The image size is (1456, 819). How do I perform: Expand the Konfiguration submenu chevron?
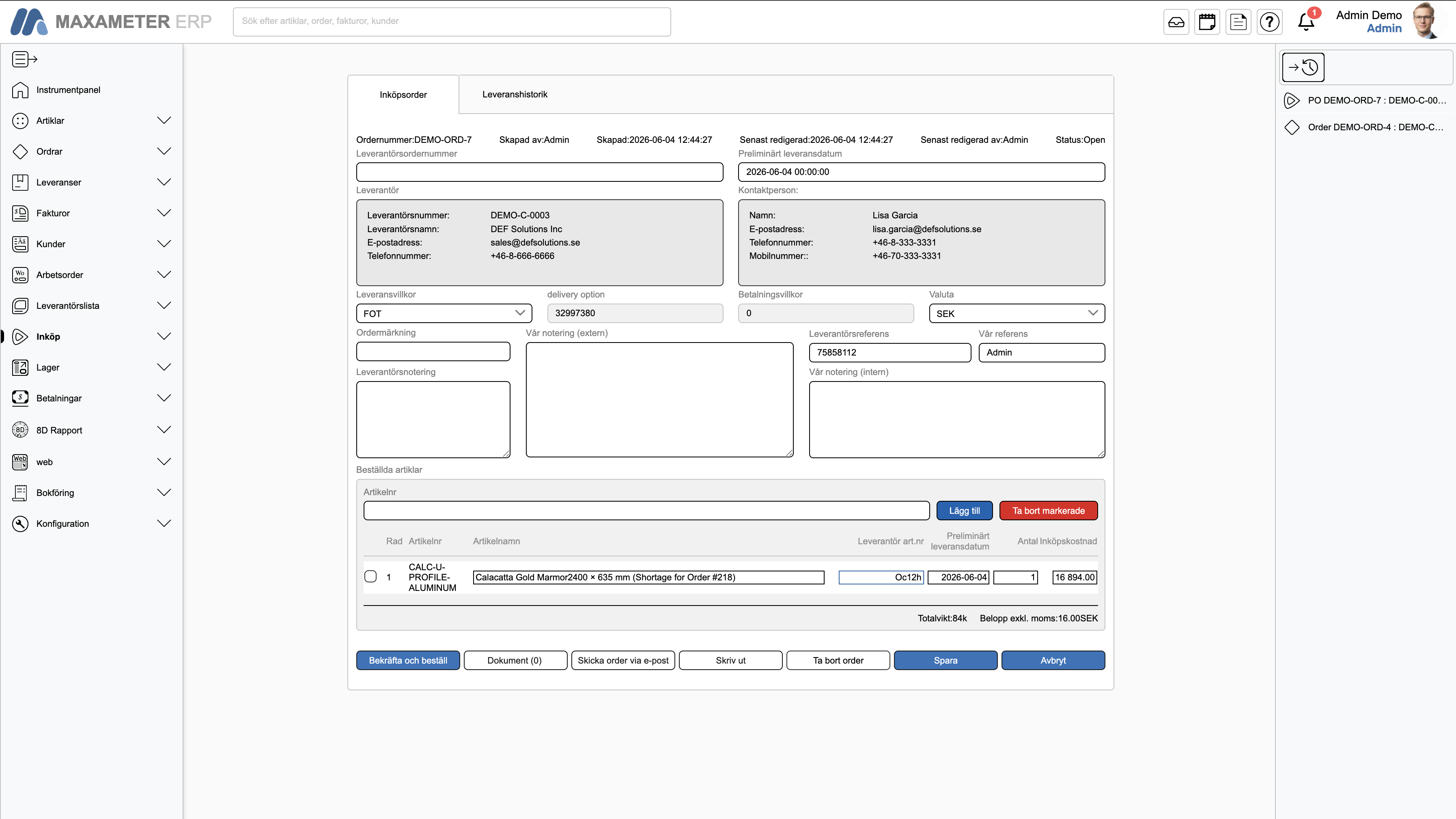164,524
